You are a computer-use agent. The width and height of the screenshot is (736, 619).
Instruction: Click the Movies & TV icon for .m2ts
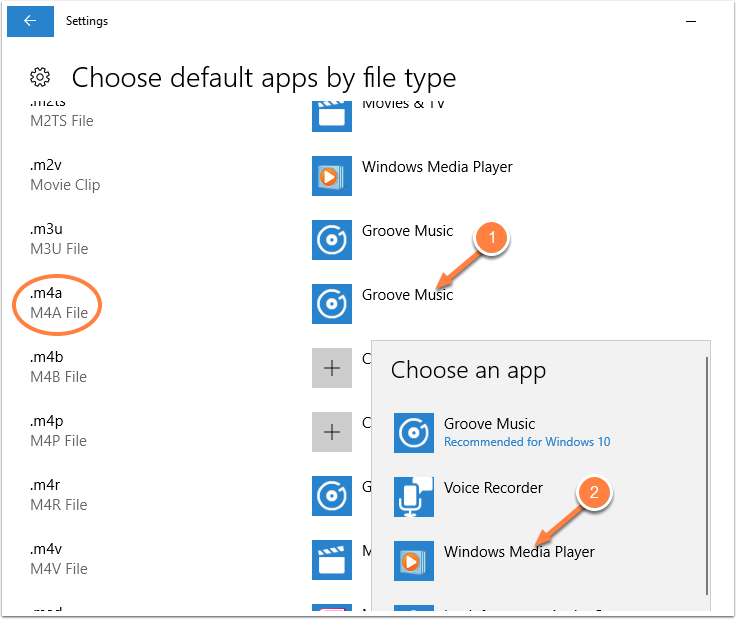click(x=332, y=116)
